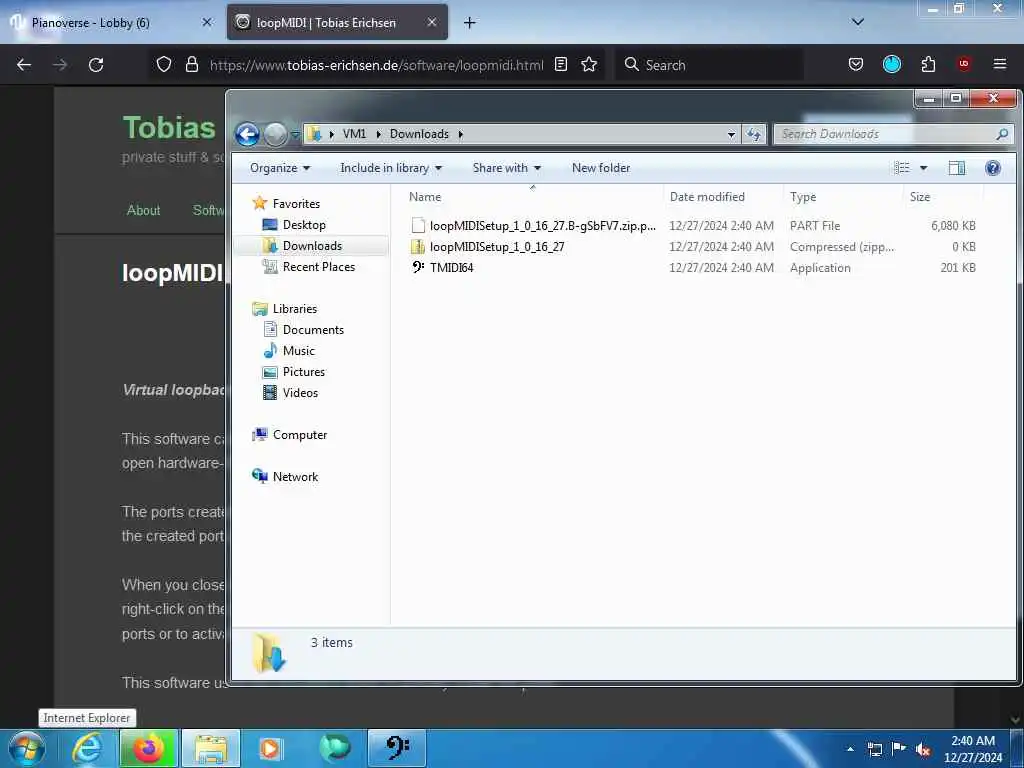1024x768 pixels.
Task: Open address bar history dropdown
Action: coord(731,134)
